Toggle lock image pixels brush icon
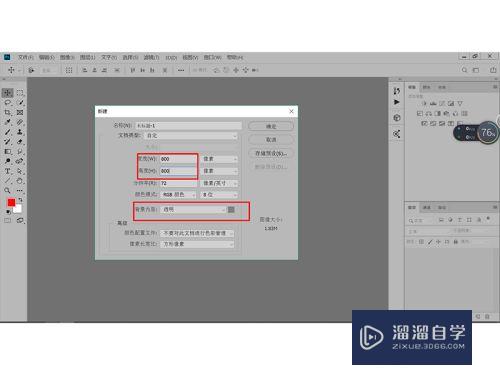This screenshot has height=375, width=500. tap(430, 241)
